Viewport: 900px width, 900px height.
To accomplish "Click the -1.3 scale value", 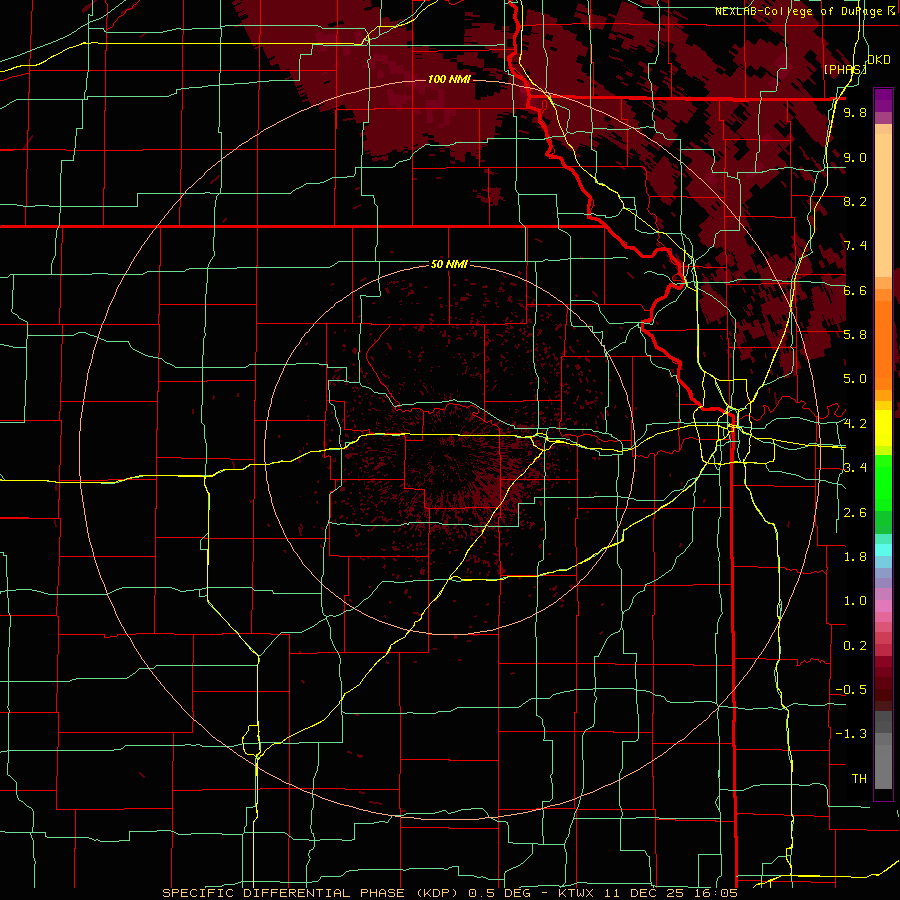I will point(851,734).
